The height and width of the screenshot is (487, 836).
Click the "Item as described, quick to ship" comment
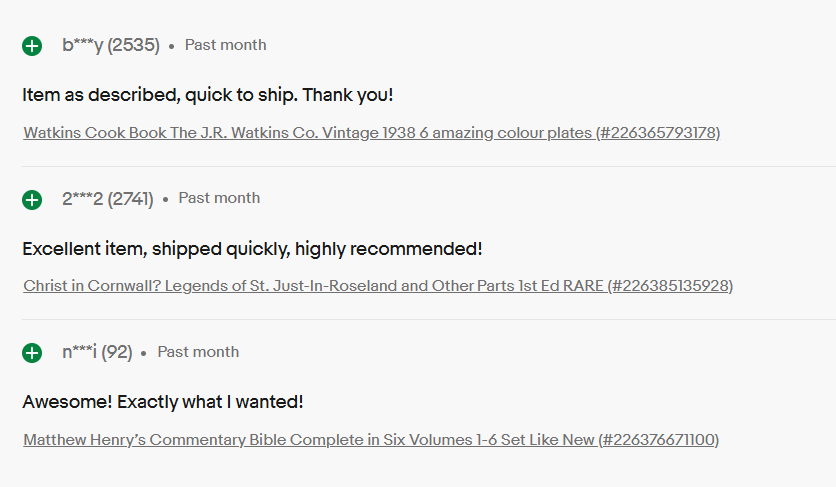pyautogui.click(x=208, y=96)
